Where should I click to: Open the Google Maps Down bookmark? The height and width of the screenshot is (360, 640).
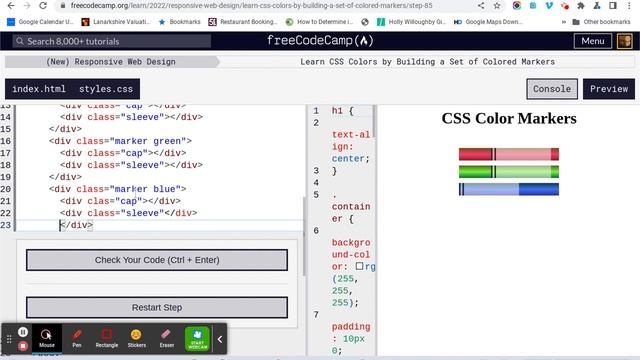(x=488, y=22)
